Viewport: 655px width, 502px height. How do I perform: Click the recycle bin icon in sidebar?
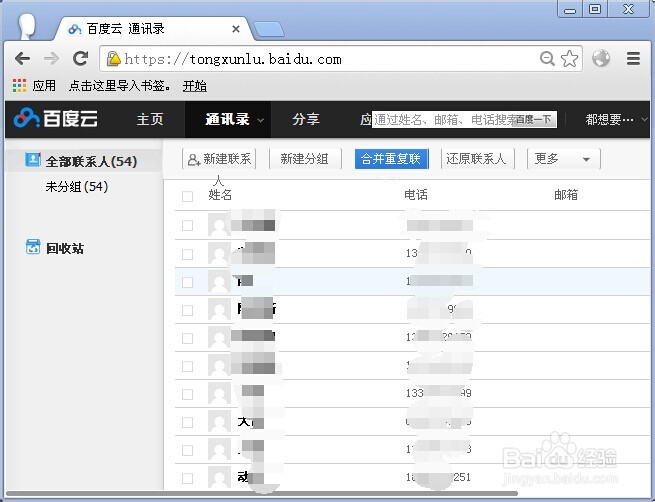33,247
